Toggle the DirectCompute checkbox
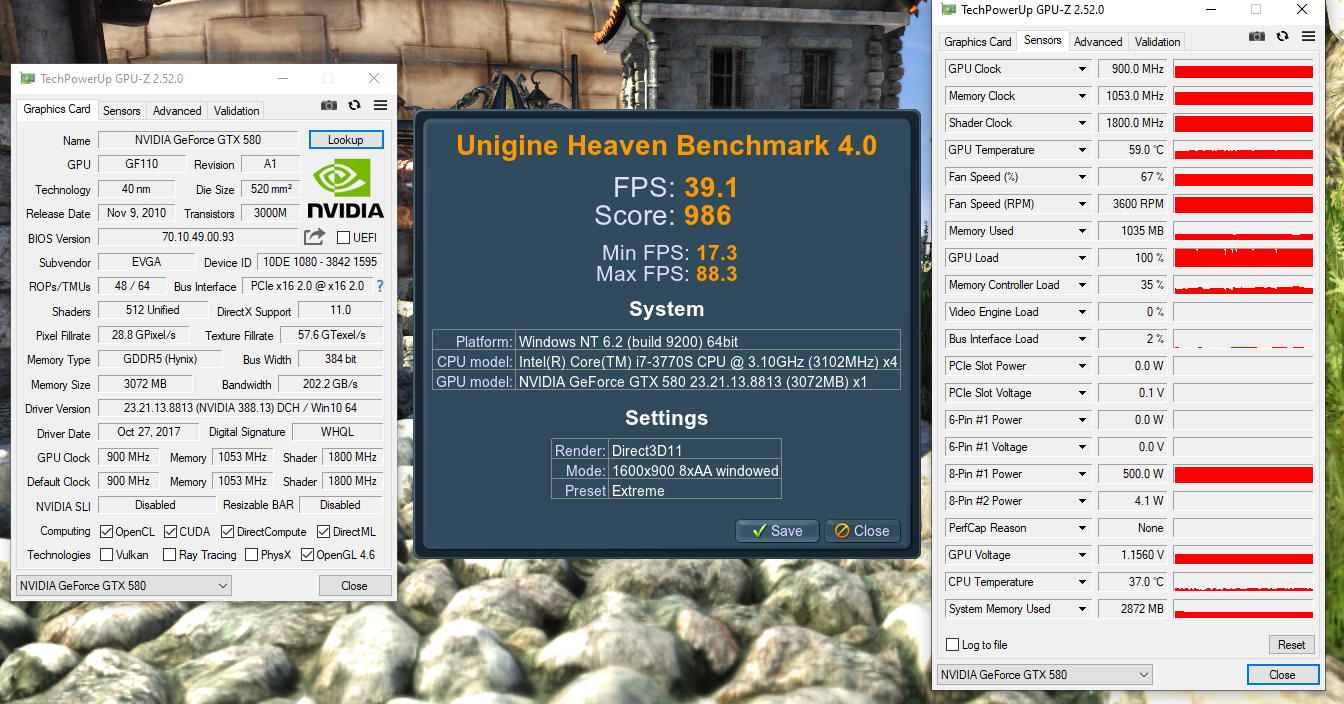Image resolution: width=1344 pixels, height=704 pixels. [x=227, y=531]
